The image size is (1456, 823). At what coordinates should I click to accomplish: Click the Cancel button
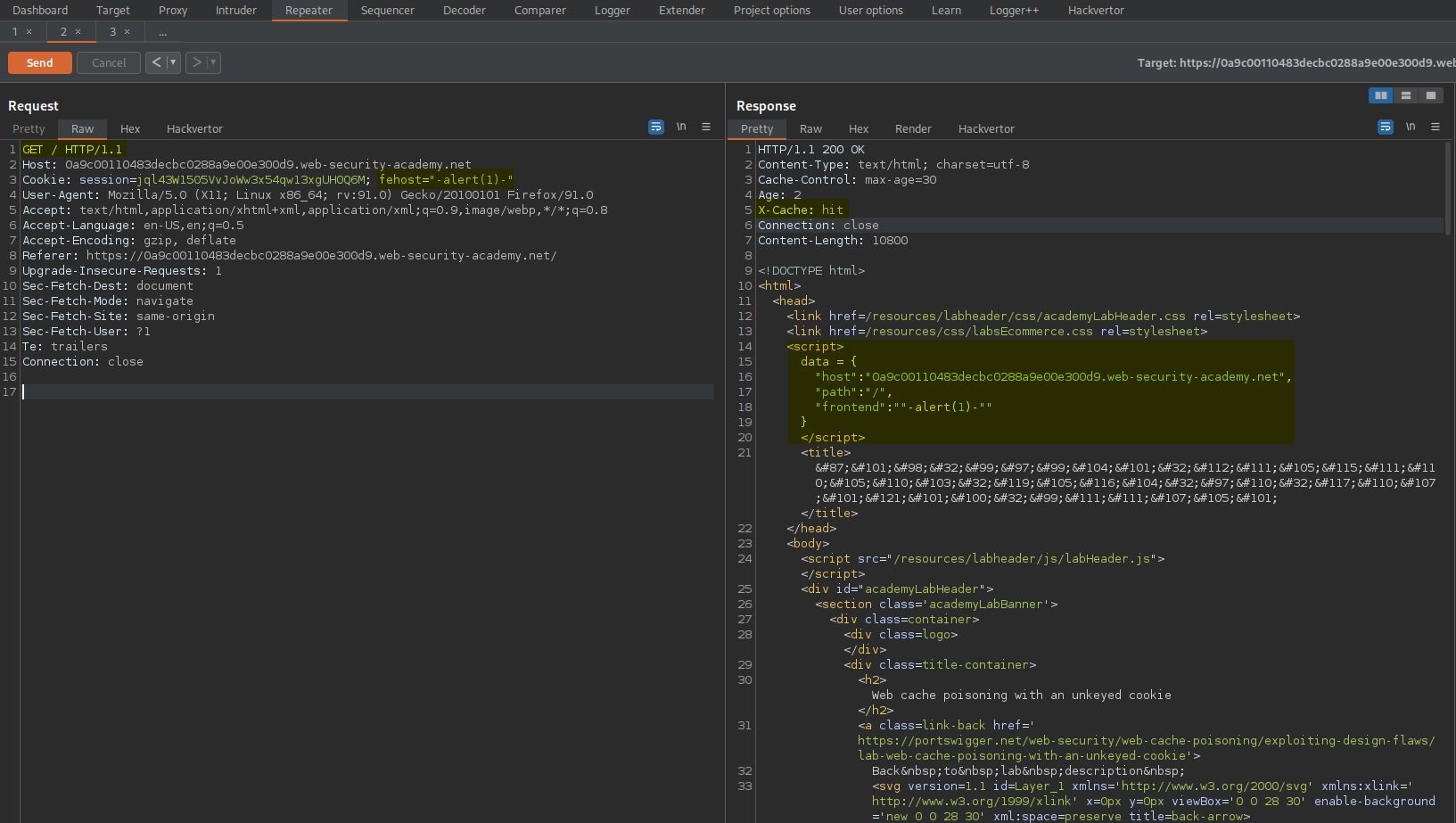(109, 62)
